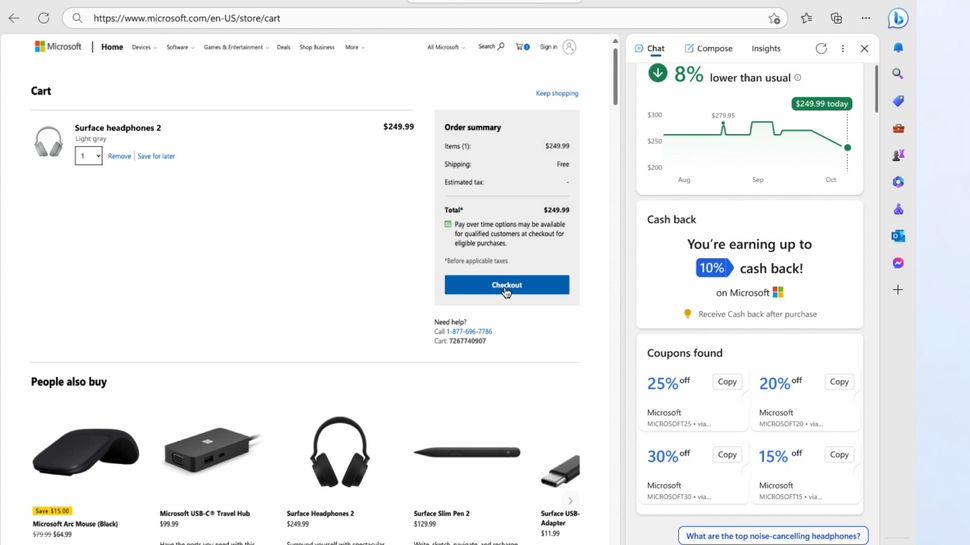This screenshot has height=545, width=970.
Task: Copy the 25% off coupon
Action: [x=727, y=382]
